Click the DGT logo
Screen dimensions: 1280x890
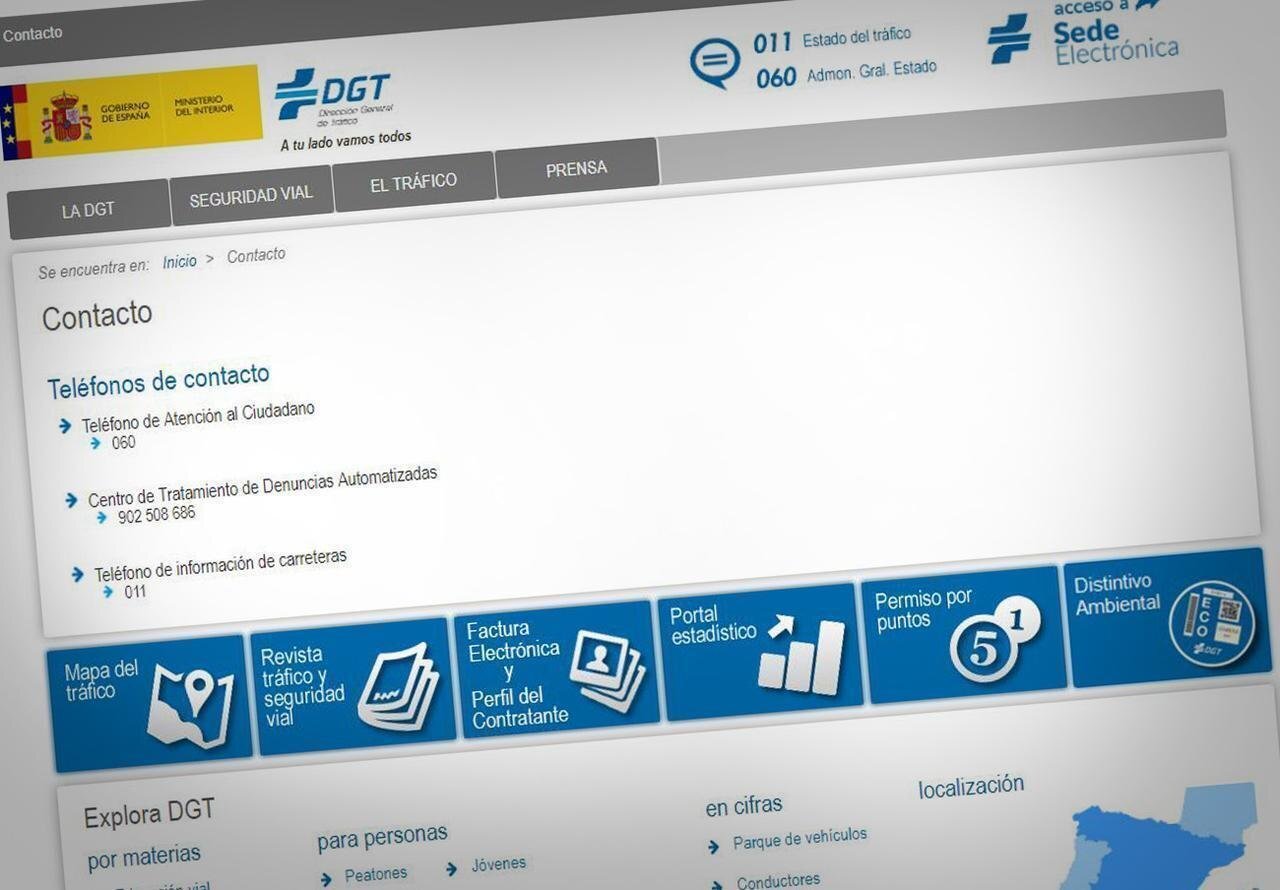point(335,98)
